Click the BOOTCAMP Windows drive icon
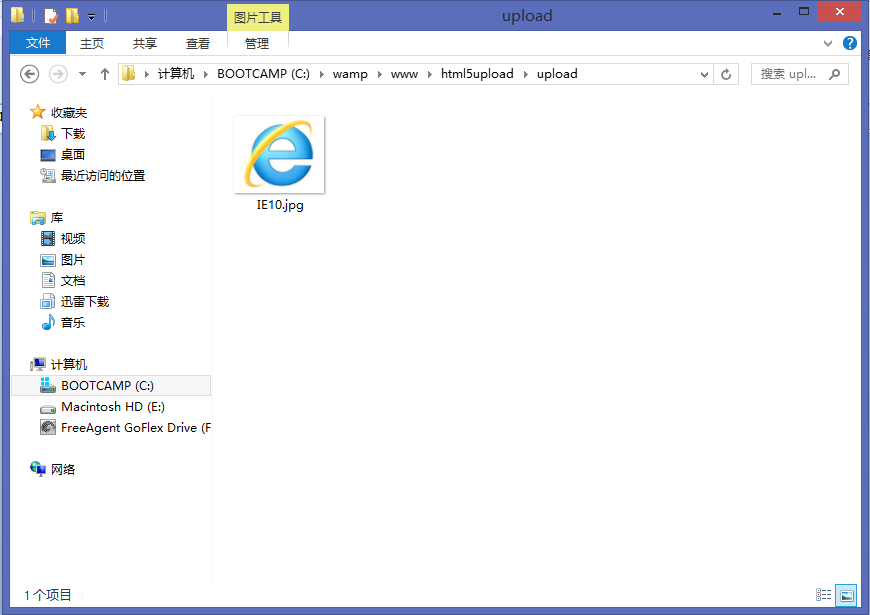The image size is (870, 615). click(x=48, y=385)
